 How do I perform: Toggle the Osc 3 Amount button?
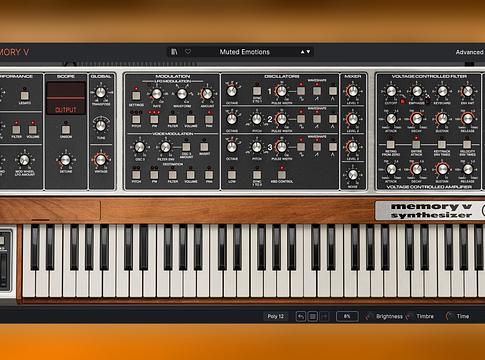point(186,147)
